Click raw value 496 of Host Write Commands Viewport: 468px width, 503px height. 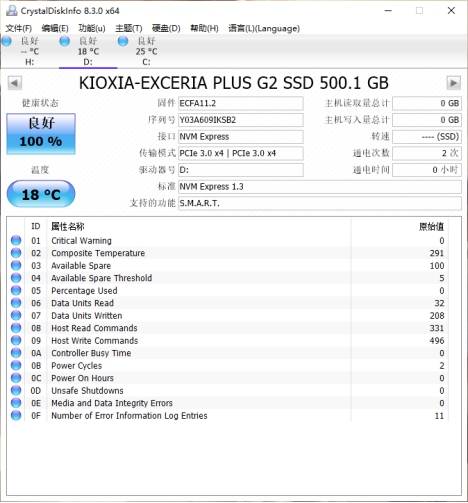[437, 340]
